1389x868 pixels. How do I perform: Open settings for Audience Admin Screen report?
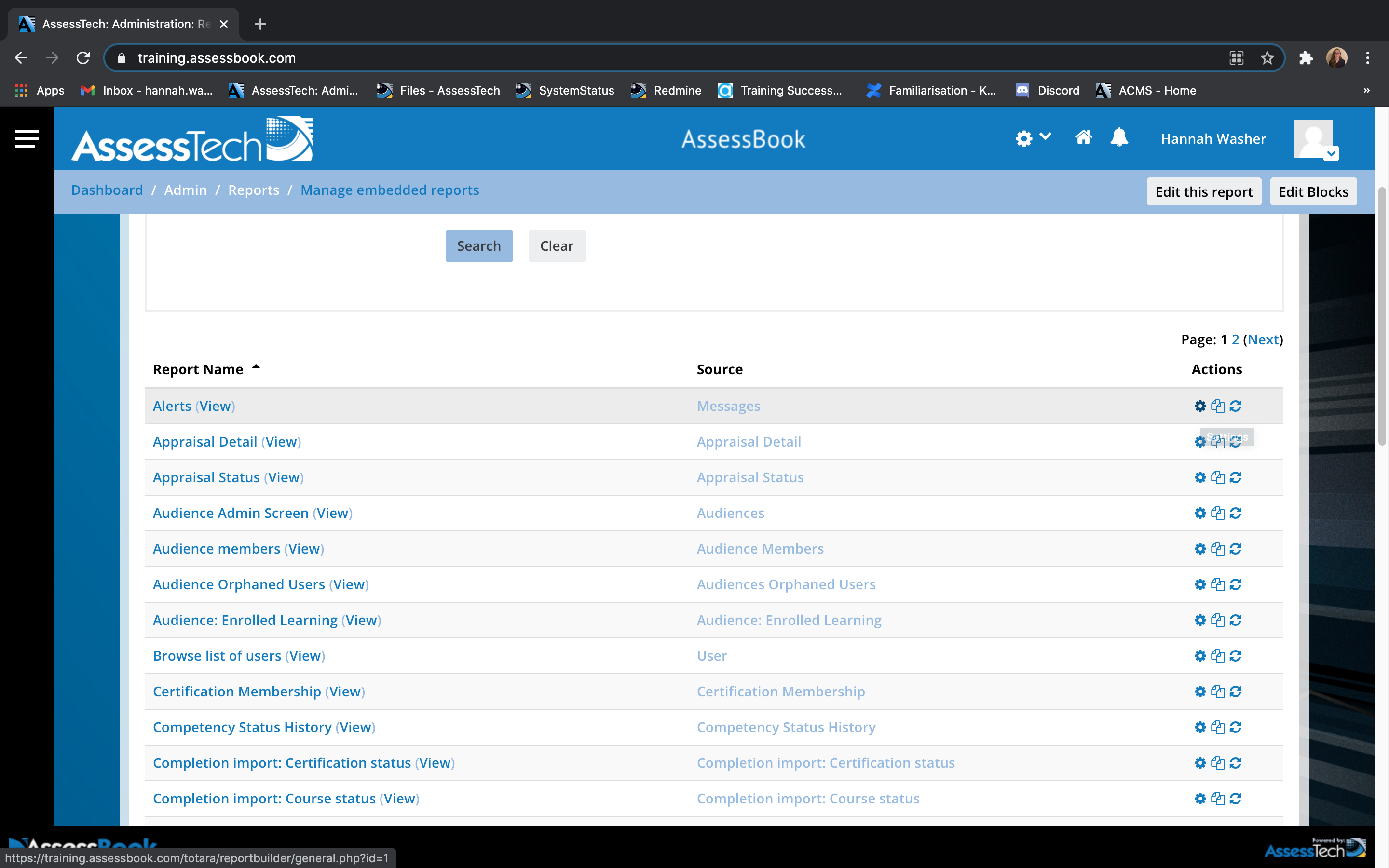pyautogui.click(x=1200, y=513)
